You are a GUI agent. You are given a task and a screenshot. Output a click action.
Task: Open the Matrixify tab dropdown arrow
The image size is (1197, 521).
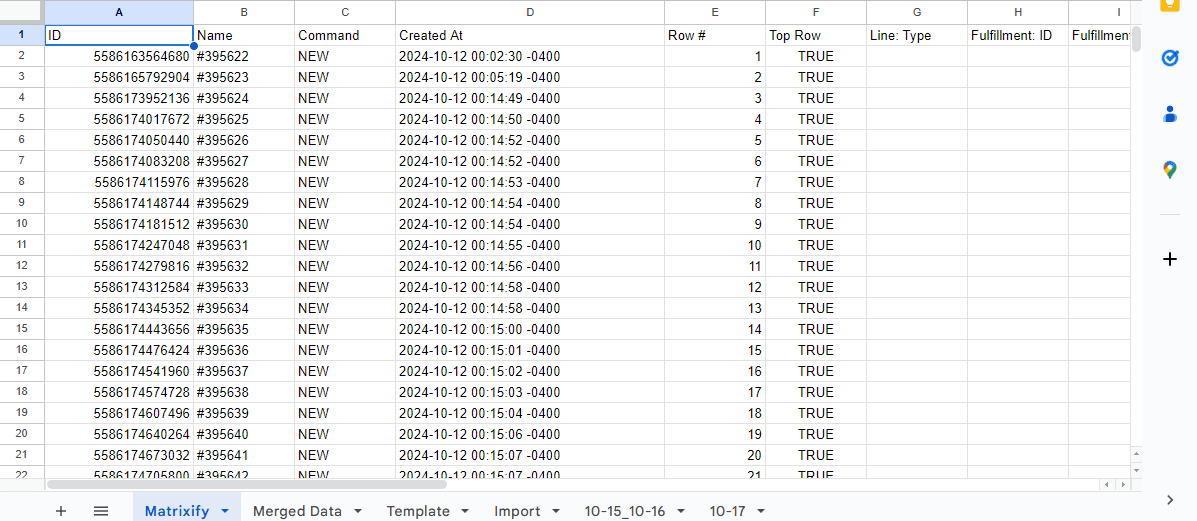pyautogui.click(x=225, y=511)
